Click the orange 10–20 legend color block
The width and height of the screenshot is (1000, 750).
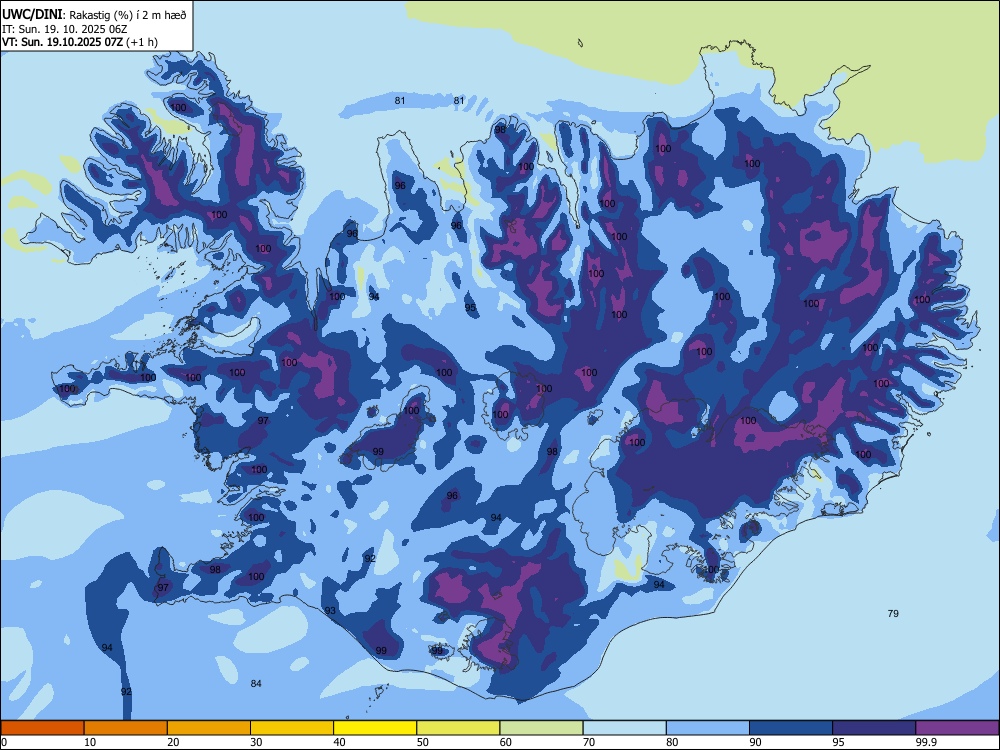(126, 728)
